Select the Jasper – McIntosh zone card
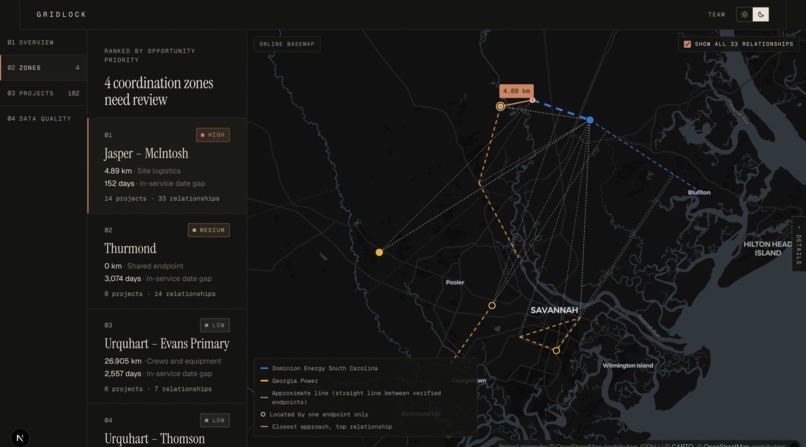 (168, 165)
